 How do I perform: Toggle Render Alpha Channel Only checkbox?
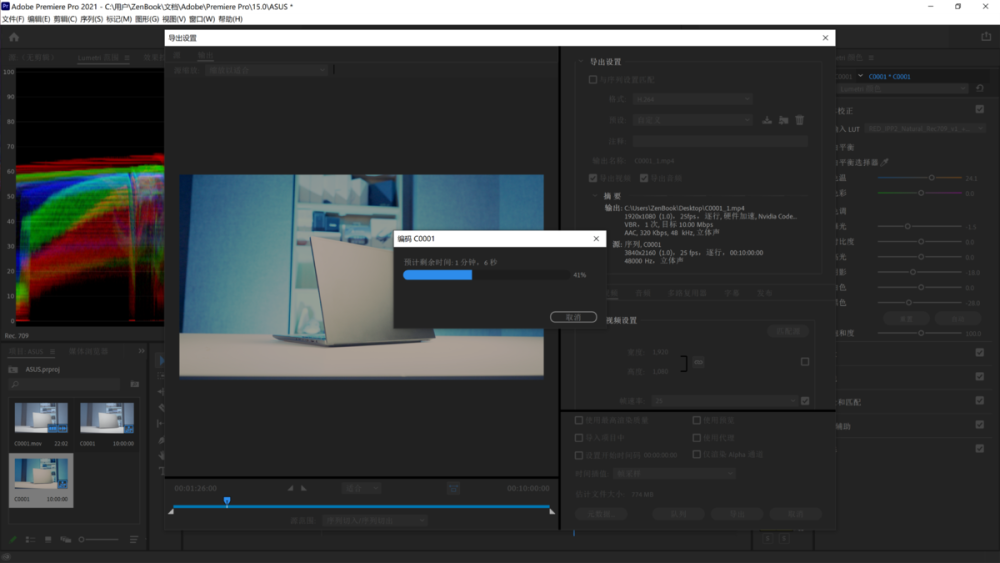click(696, 455)
